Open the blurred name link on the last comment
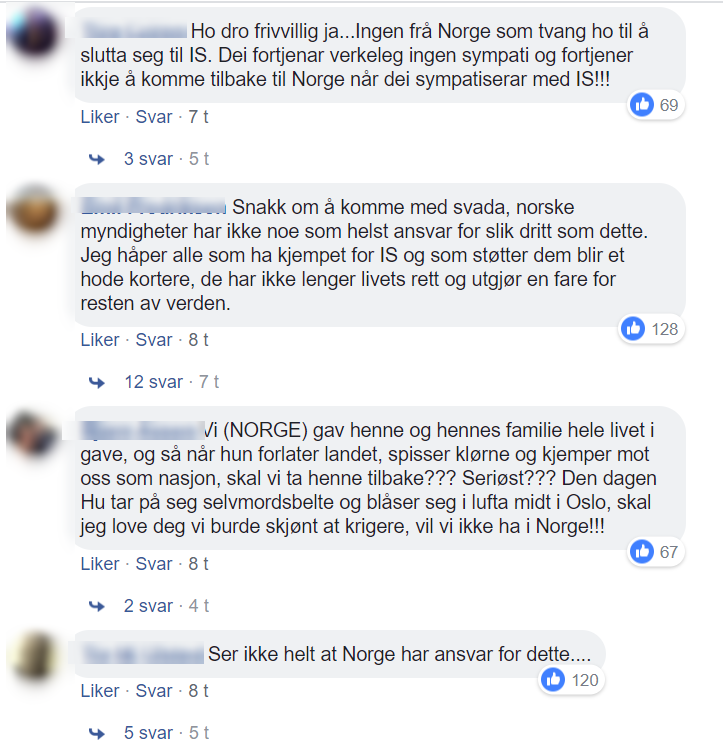Viewport: 723px width, 753px height. [x=143, y=655]
